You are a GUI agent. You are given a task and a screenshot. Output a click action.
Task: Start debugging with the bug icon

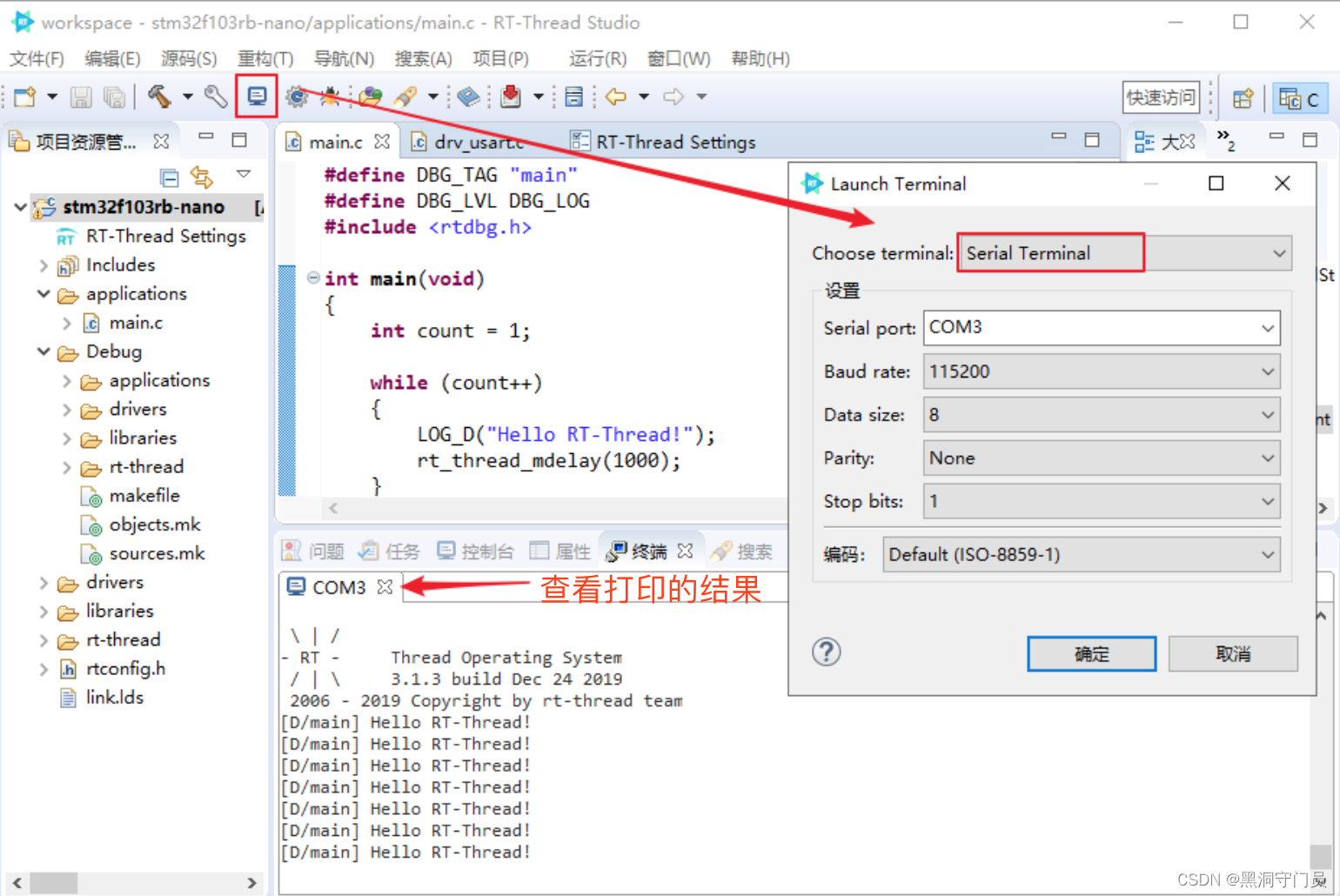pyautogui.click(x=330, y=97)
